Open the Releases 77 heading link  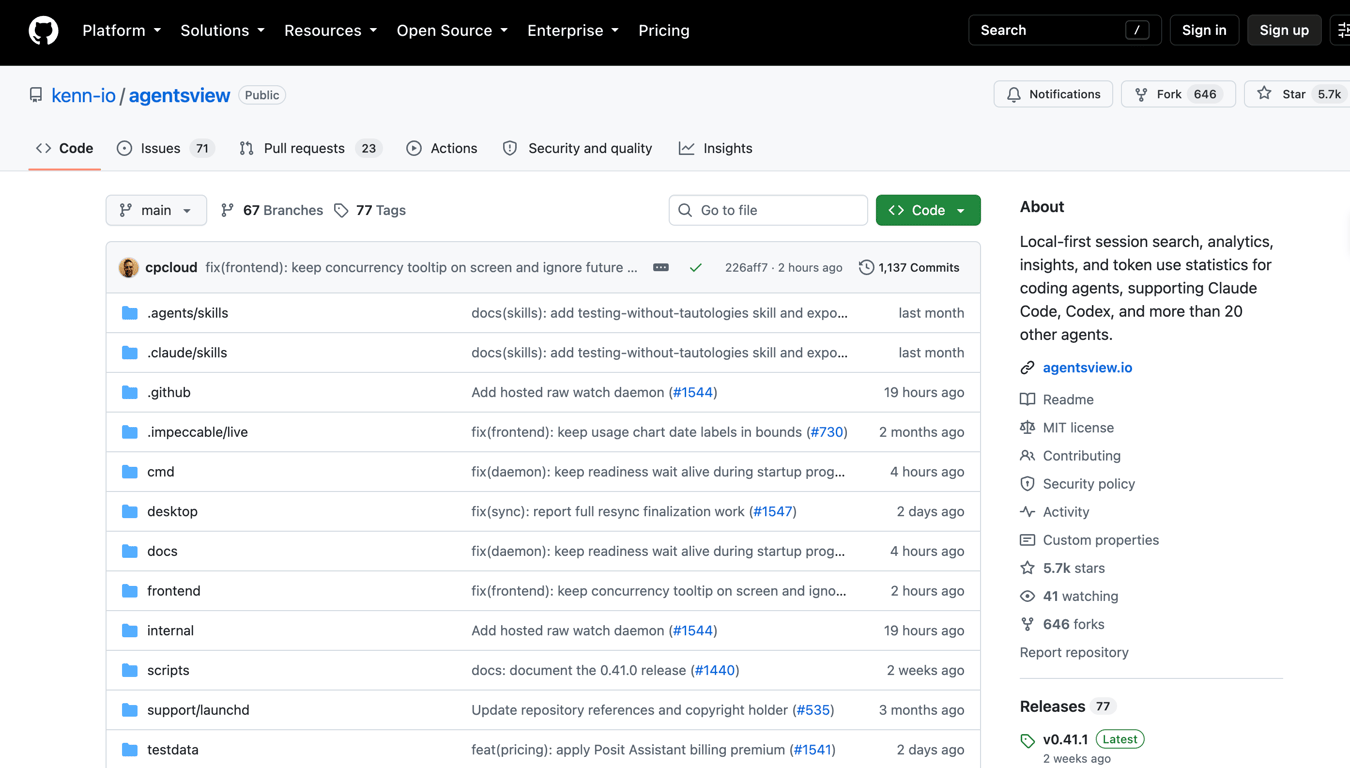[1067, 706]
